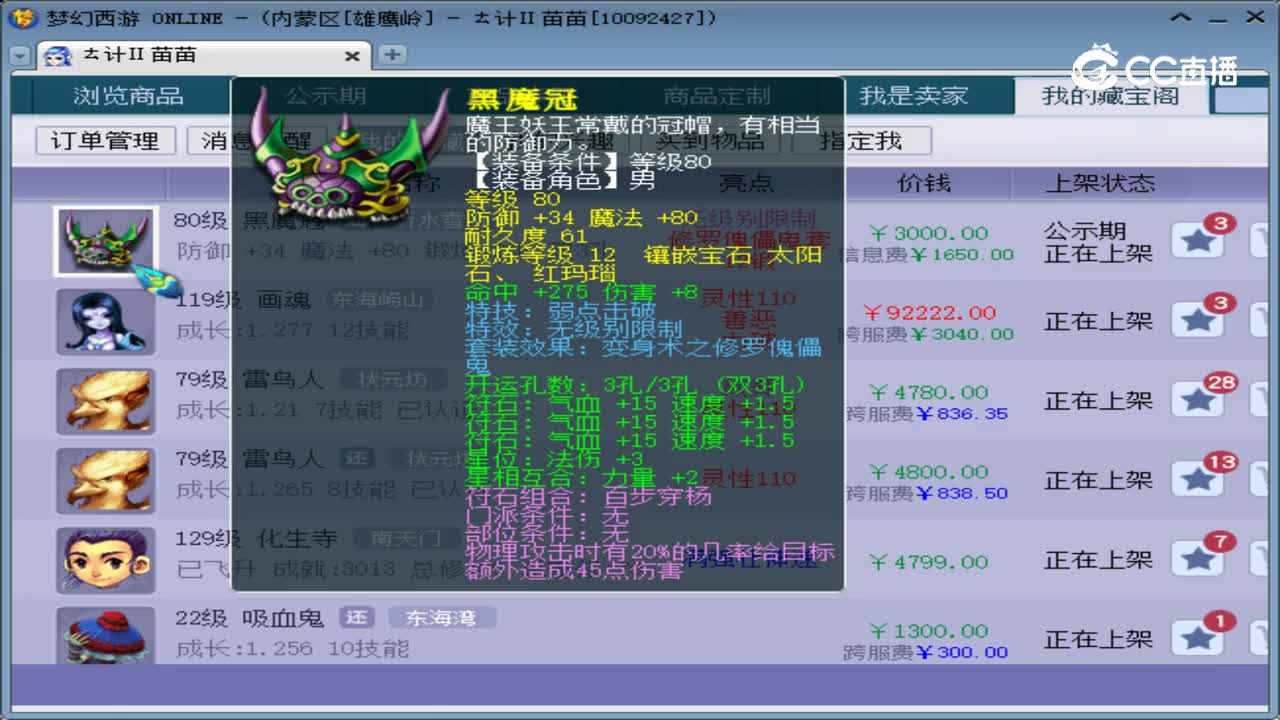Close the 去计II 苗苗 tab
The image size is (1280, 720).
point(352,56)
